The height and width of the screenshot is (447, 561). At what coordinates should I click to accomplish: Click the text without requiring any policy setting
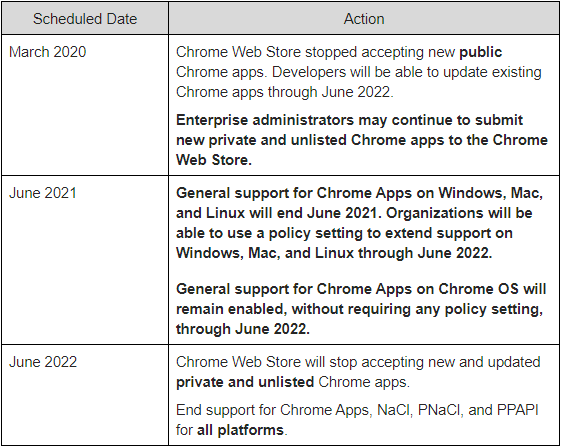[x=418, y=309]
